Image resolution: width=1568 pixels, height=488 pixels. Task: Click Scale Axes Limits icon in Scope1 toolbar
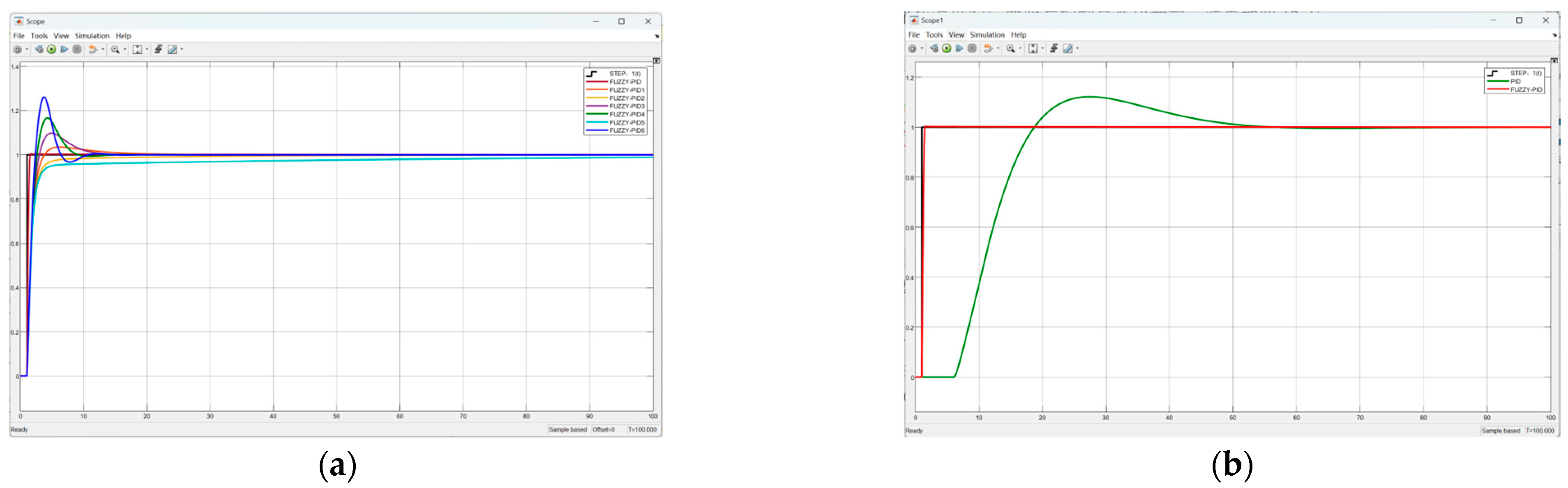pyautogui.click(x=1033, y=48)
